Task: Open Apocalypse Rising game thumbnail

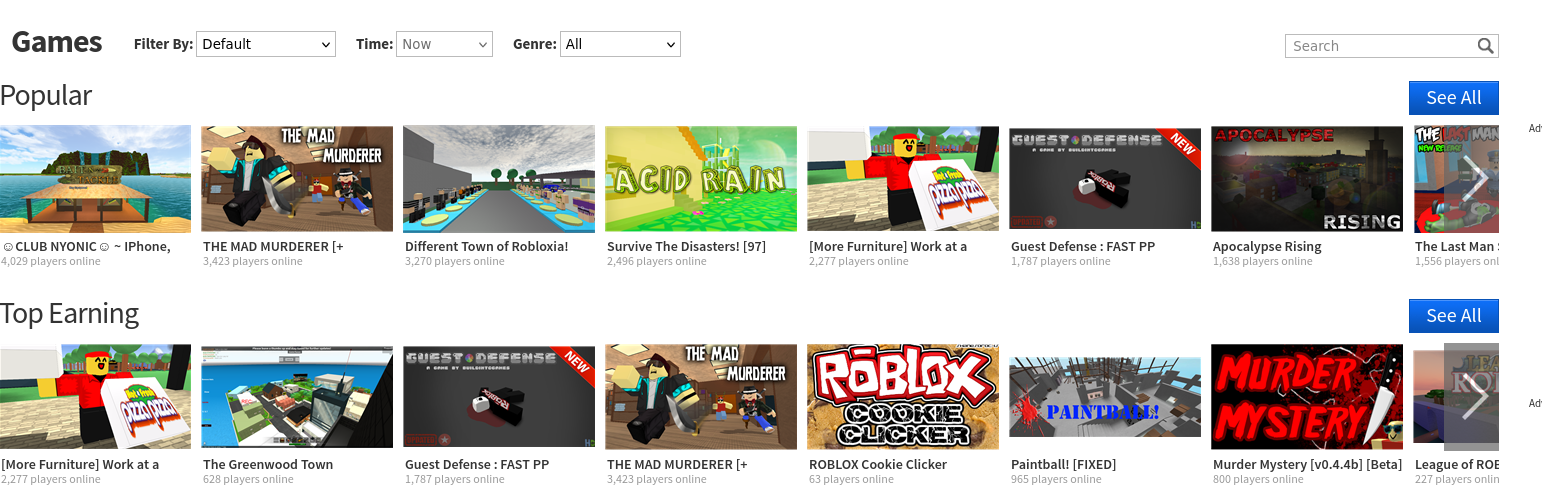Action: coord(1307,178)
